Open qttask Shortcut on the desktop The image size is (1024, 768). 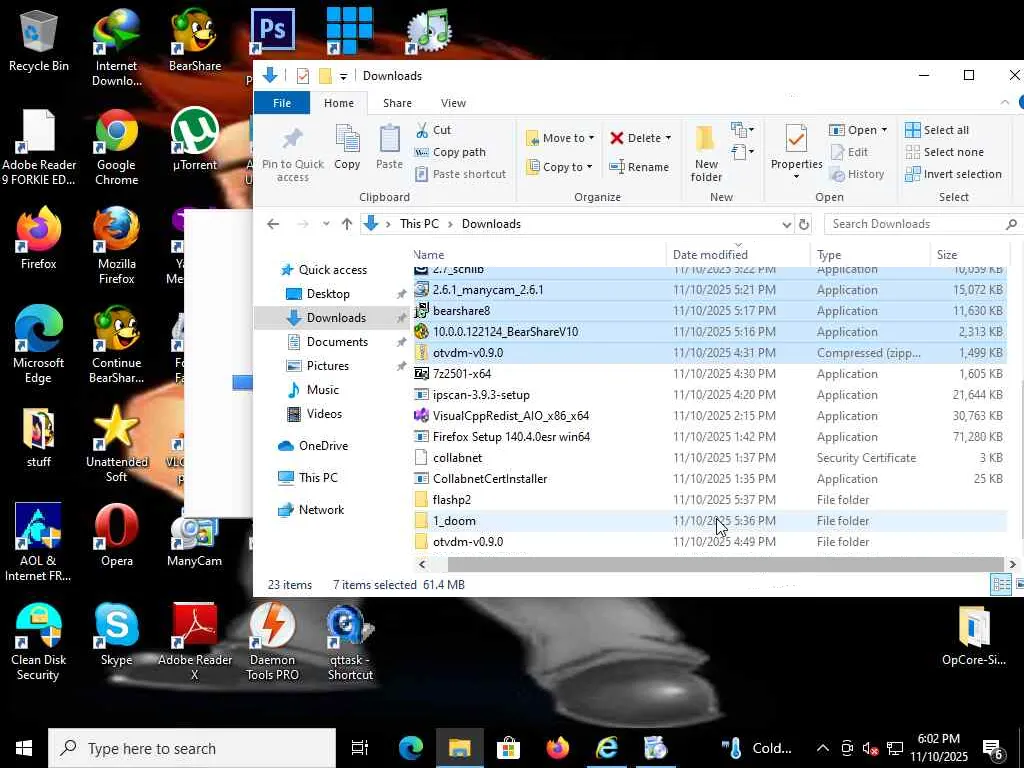click(x=350, y=641)
